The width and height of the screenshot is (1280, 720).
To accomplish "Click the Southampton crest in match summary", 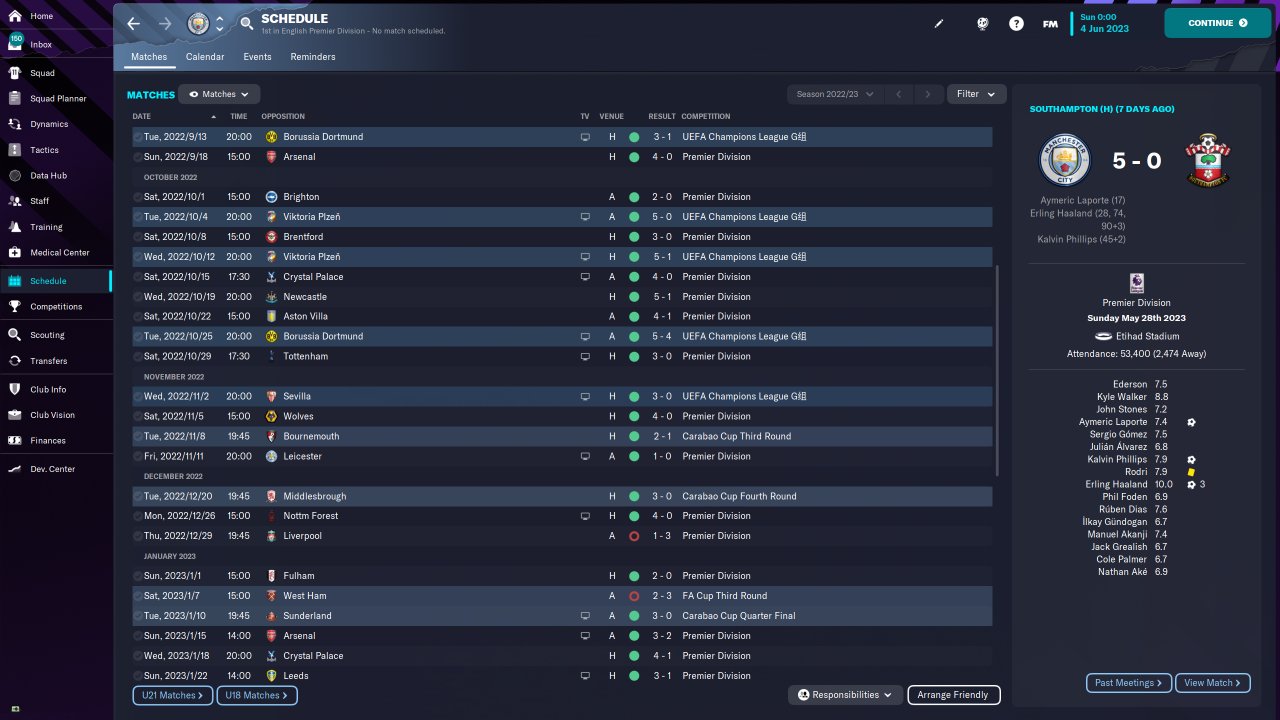I will (x=1207, y=161).
